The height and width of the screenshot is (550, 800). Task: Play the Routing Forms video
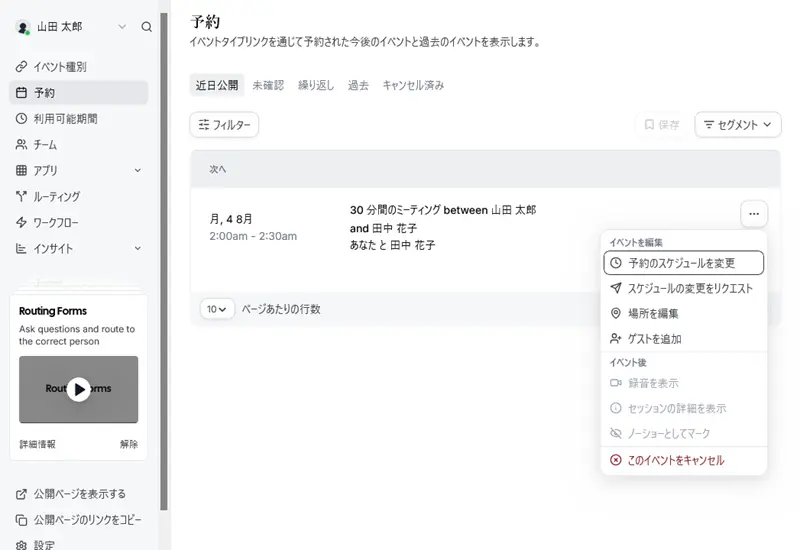click(x=79, y=389)
